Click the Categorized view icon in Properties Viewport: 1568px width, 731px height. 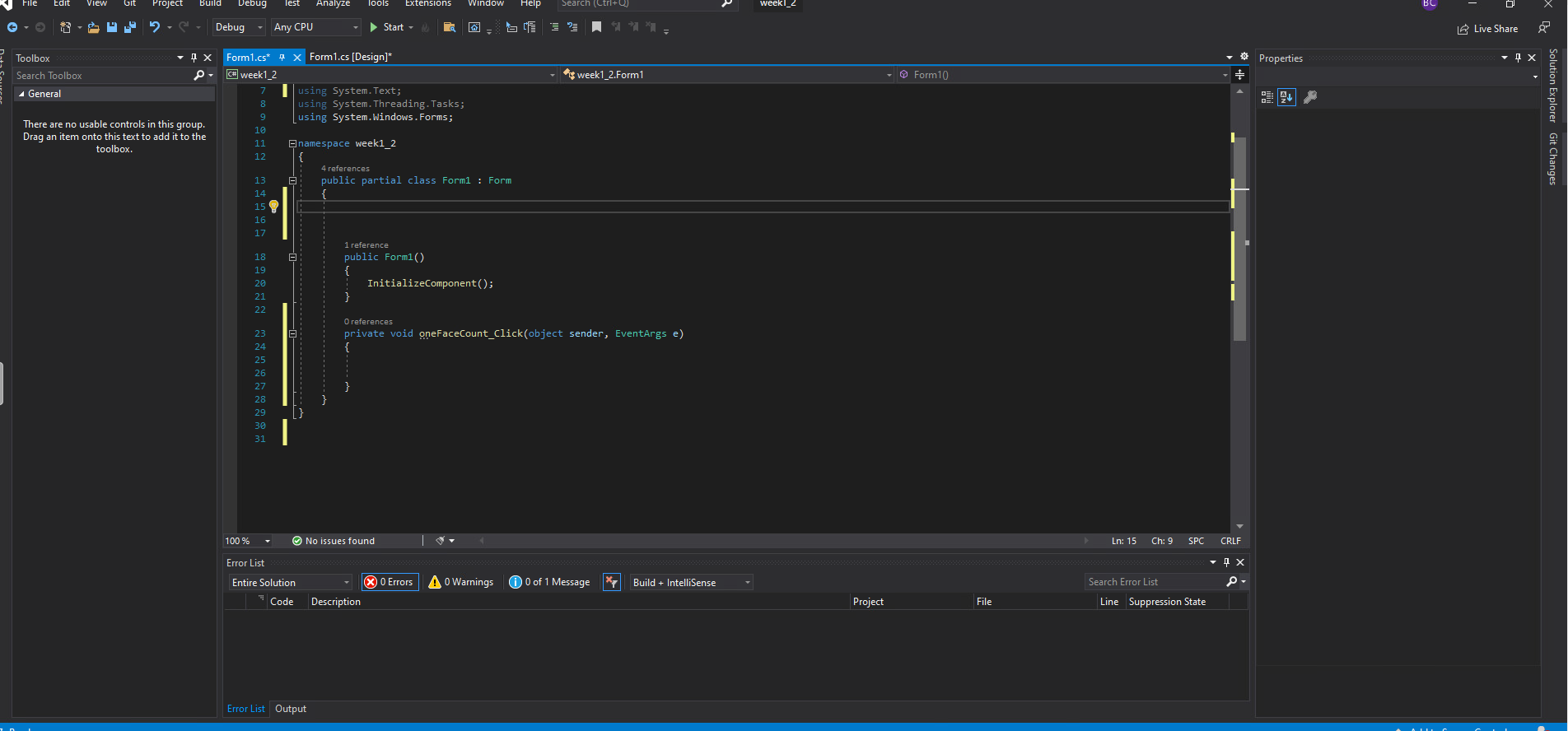click(1267, 97)
